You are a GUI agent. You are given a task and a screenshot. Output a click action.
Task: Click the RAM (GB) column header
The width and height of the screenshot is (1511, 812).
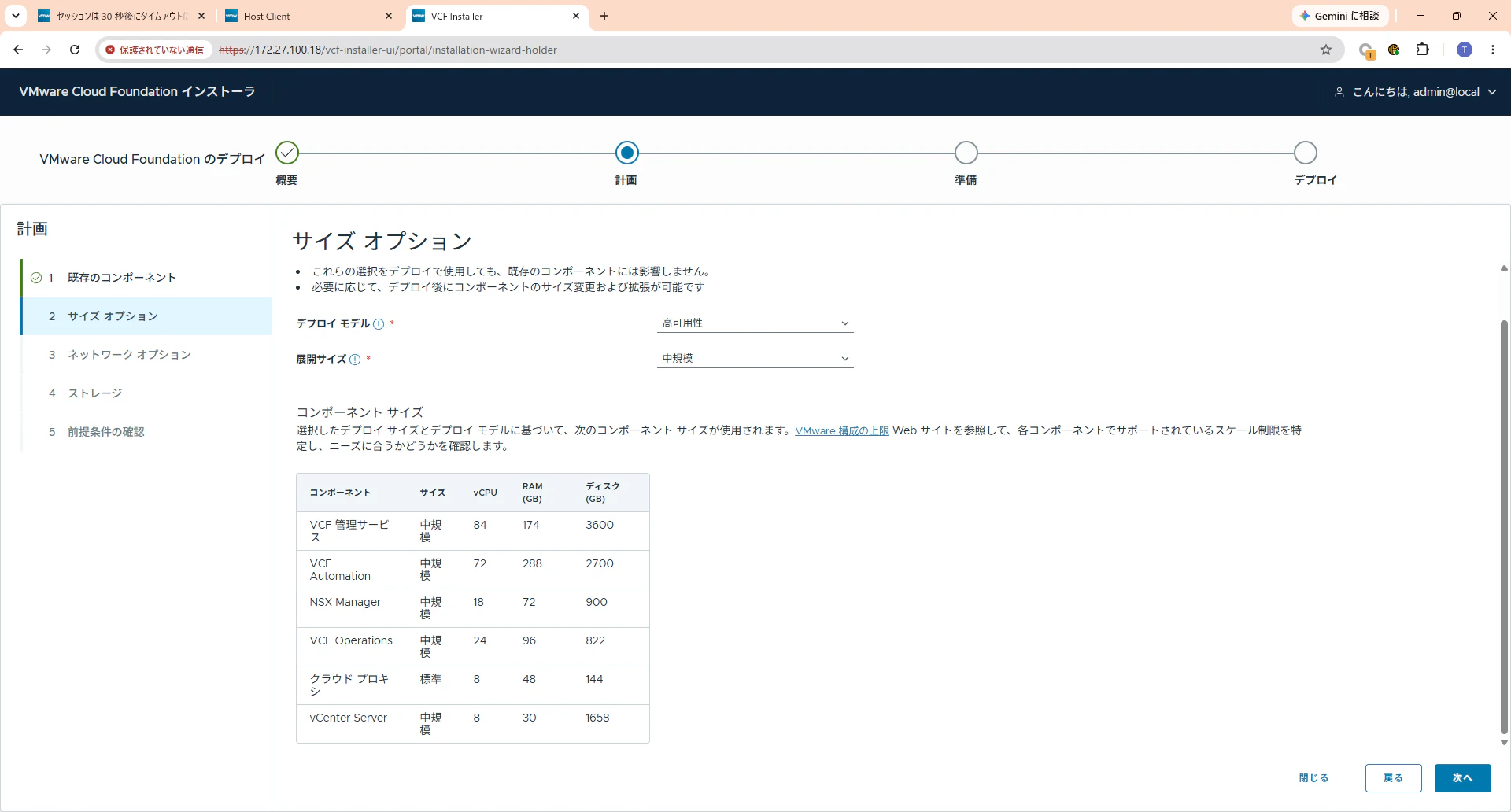(x=533, y=493)
